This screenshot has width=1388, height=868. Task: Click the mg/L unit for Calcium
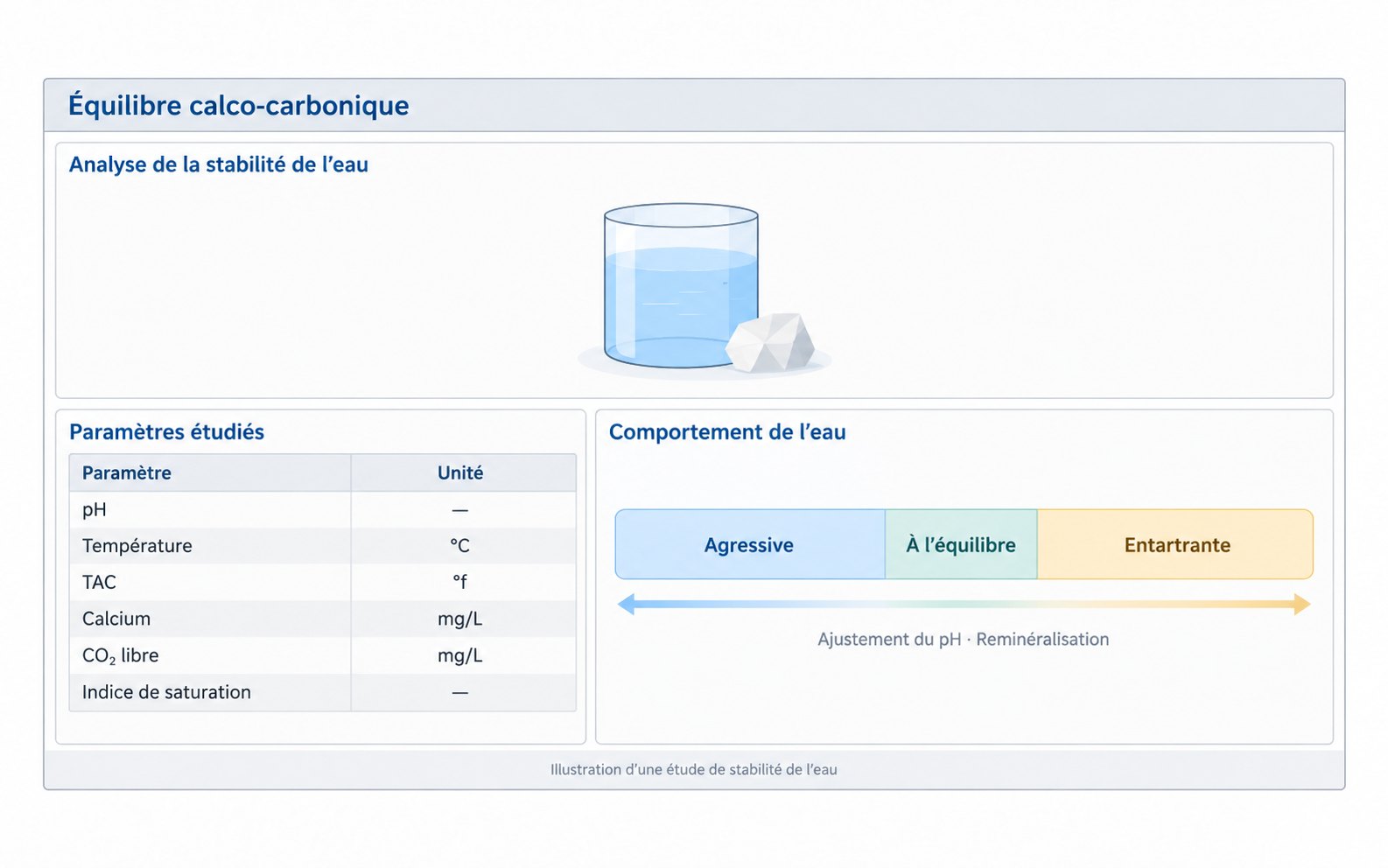pos(460,619)
